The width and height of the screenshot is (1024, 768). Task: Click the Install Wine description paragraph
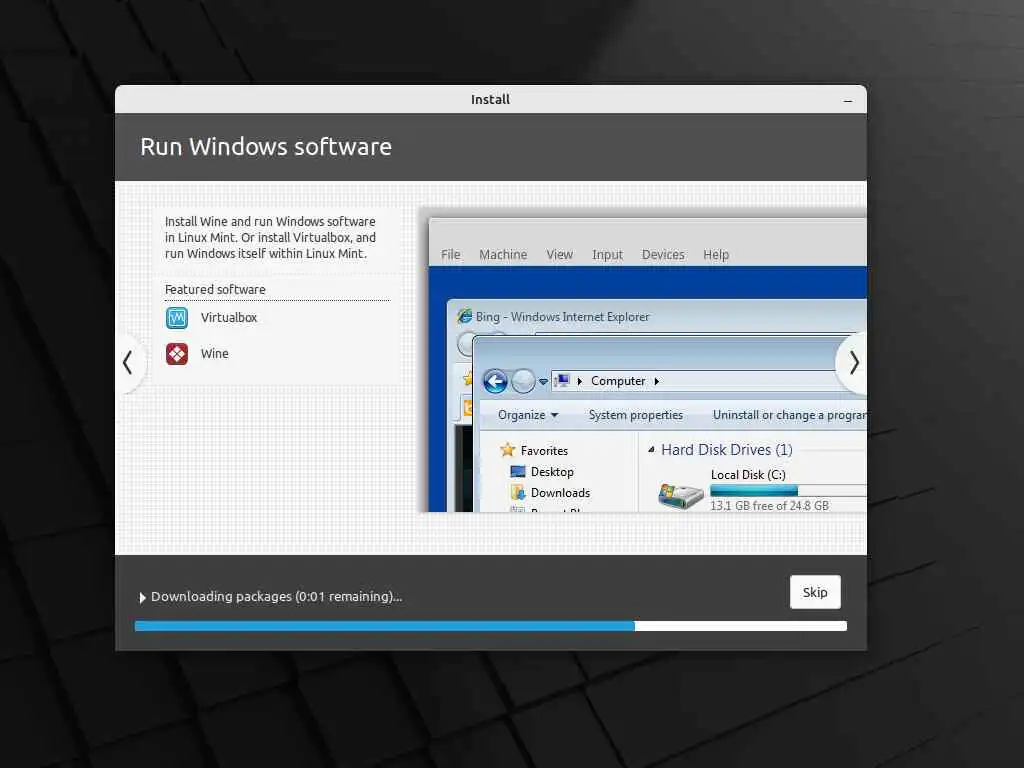270,238
